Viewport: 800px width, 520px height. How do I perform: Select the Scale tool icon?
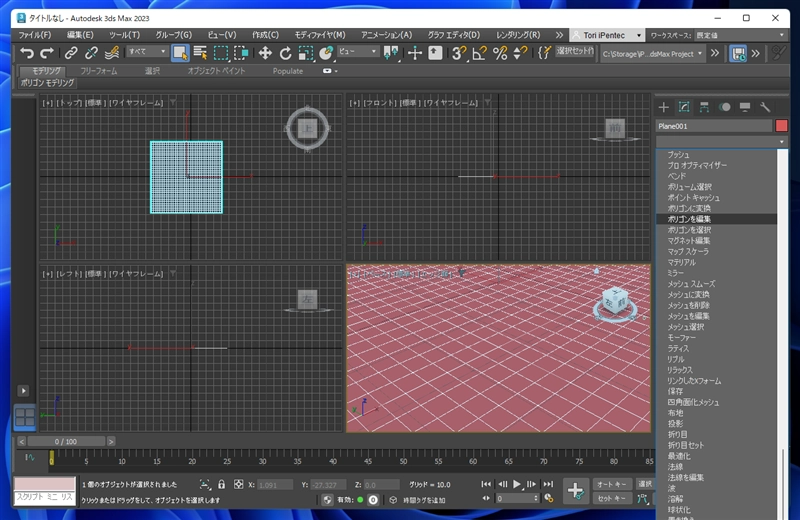(306, 53)
